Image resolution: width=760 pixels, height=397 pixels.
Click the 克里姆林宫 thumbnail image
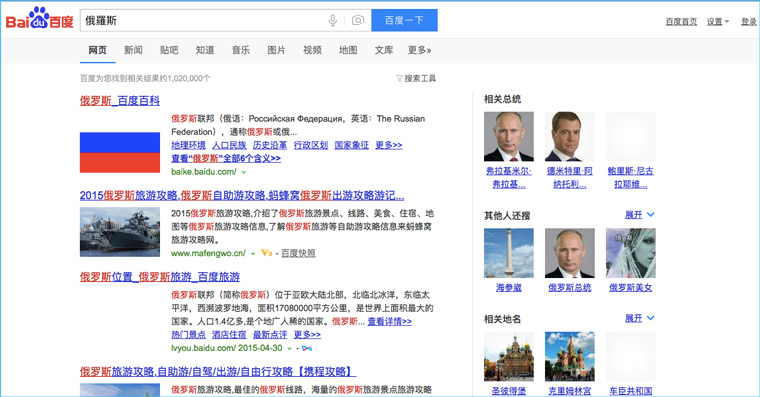570,357
